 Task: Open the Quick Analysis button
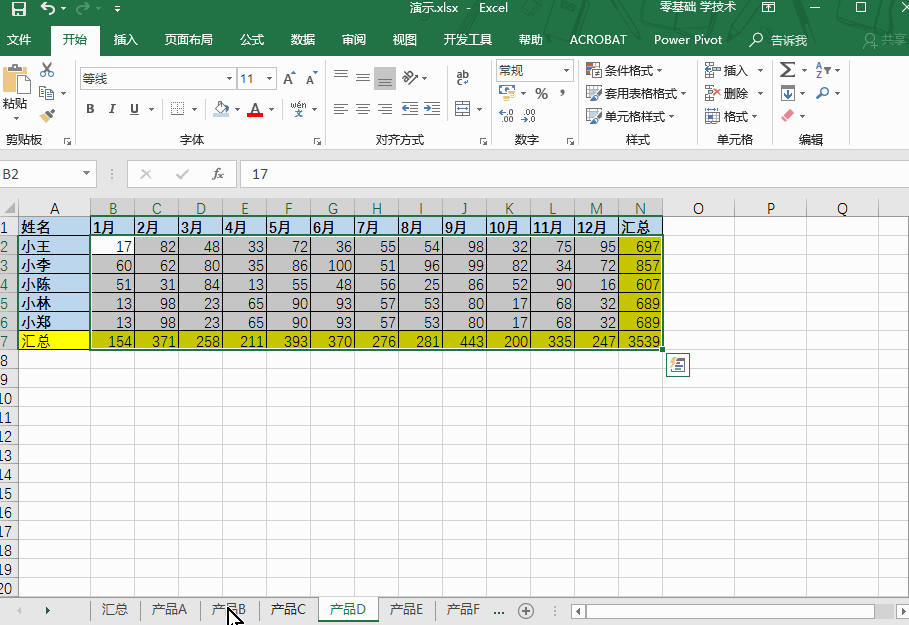tap(678, 365)
